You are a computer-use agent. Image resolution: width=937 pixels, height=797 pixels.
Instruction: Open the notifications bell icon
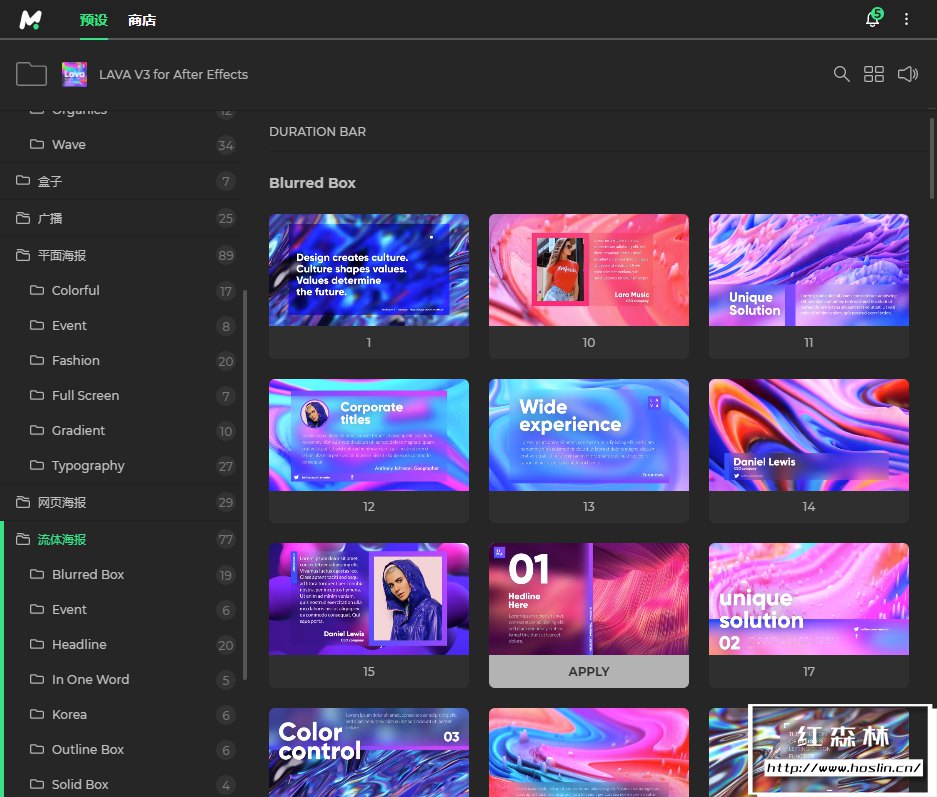(x=874, y=19)
